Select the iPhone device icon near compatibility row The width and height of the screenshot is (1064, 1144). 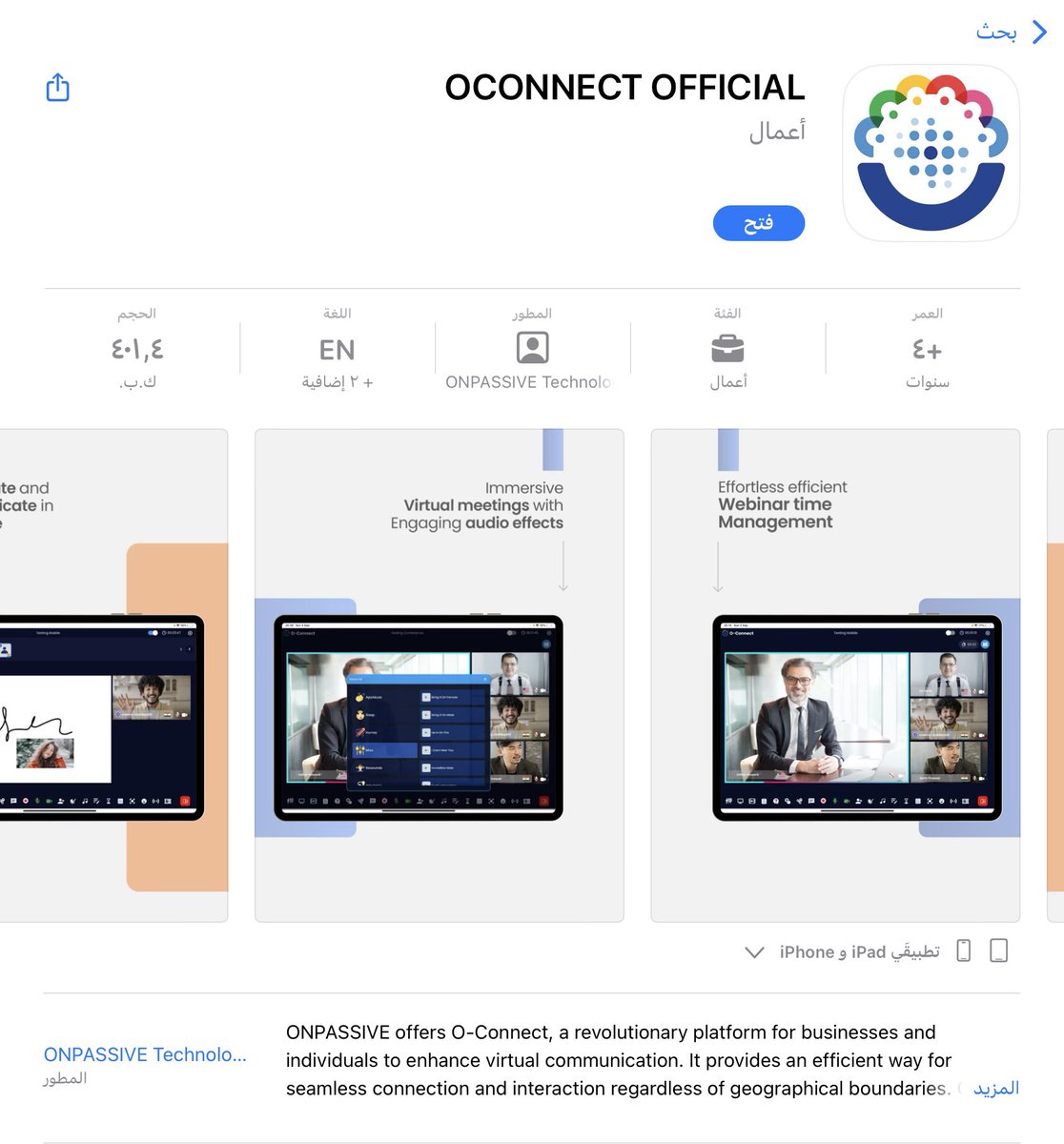tap(963, 950)
